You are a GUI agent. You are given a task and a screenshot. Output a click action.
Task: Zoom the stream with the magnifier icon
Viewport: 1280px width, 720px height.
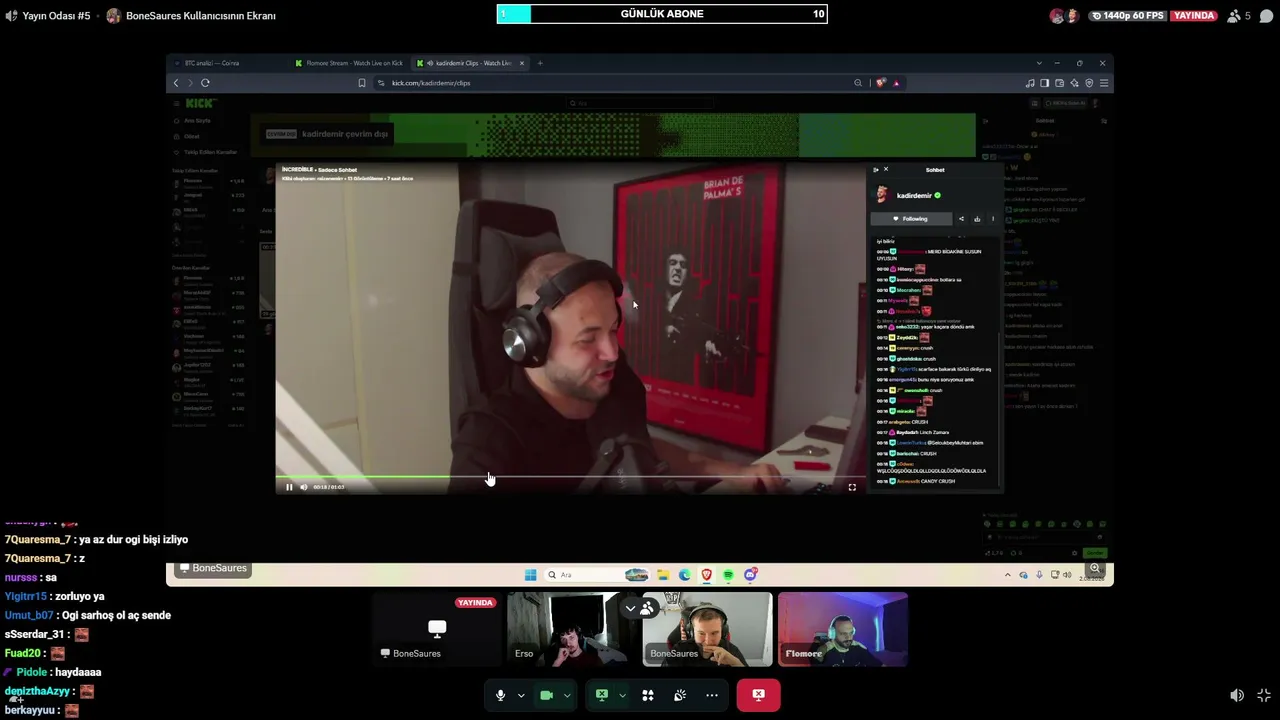(1095, 569)
